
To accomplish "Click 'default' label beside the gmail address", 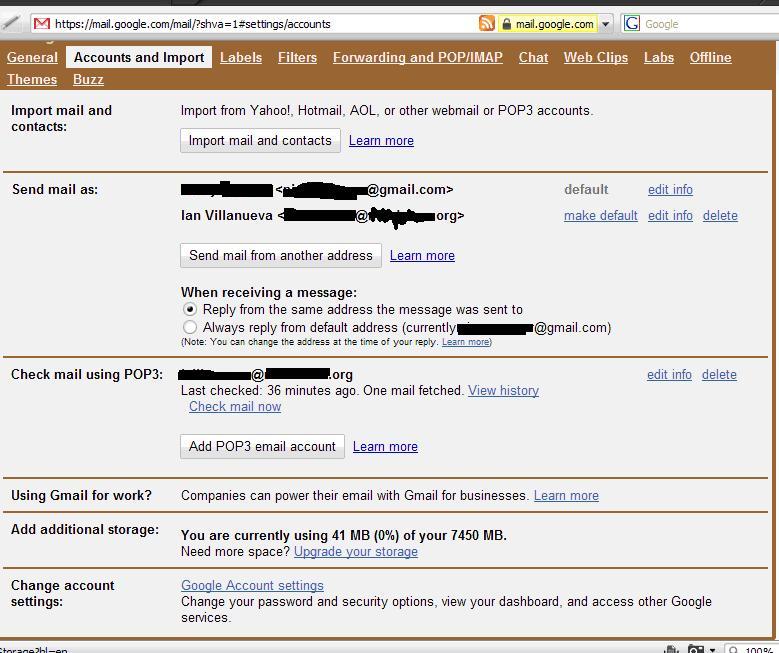I will (x=586, y=189).
